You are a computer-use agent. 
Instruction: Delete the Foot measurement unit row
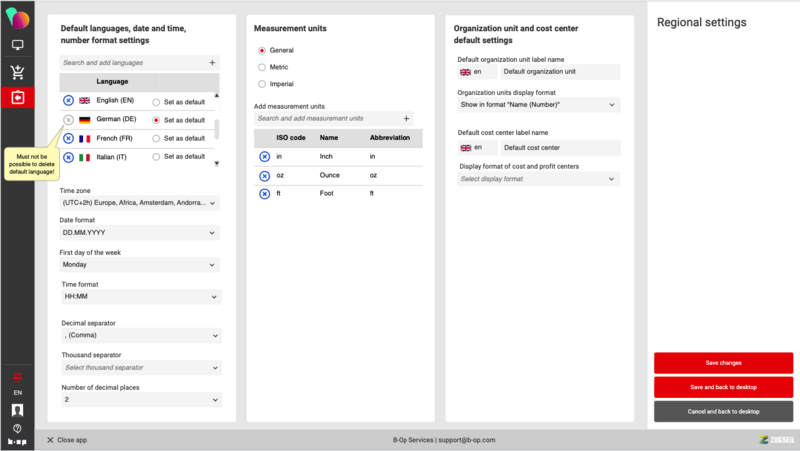click(x=264, y=193)
